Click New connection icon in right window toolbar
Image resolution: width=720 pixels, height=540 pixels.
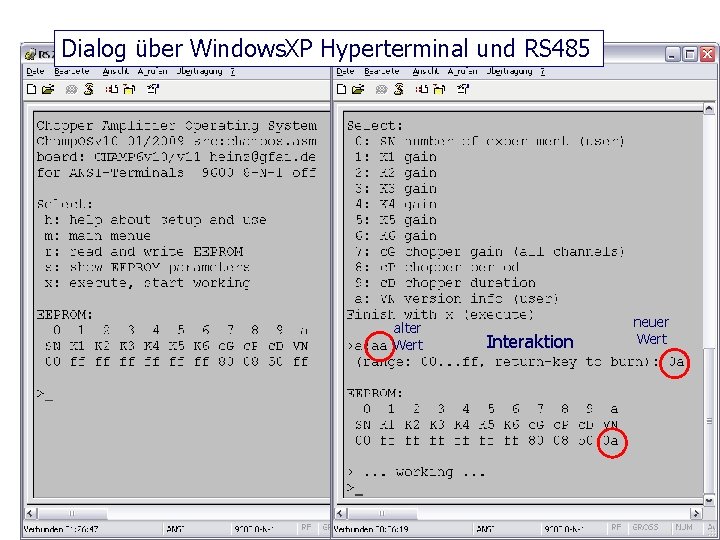click(x=342, y=89)
